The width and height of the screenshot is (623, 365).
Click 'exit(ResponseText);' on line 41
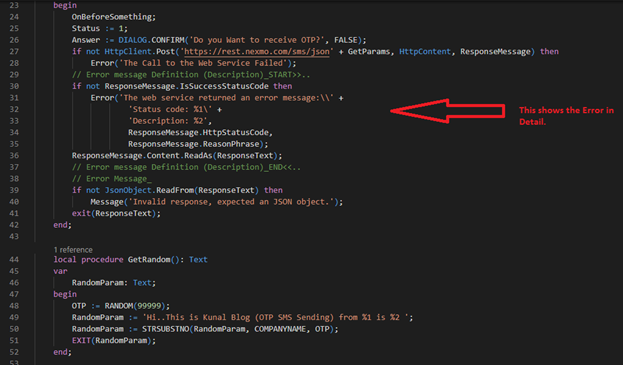click(x=116, y=213)
